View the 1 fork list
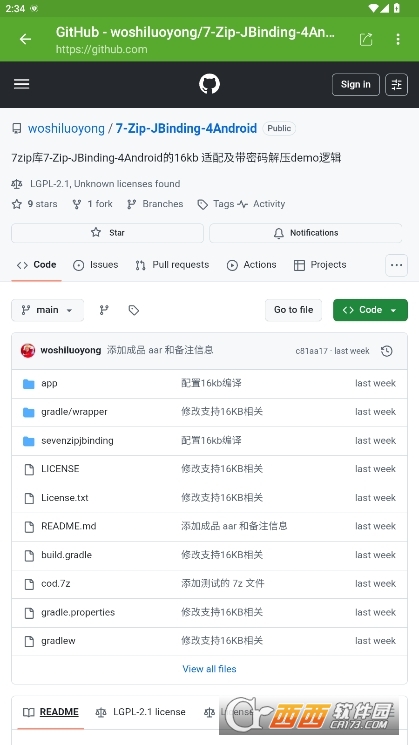 [100, 204]
